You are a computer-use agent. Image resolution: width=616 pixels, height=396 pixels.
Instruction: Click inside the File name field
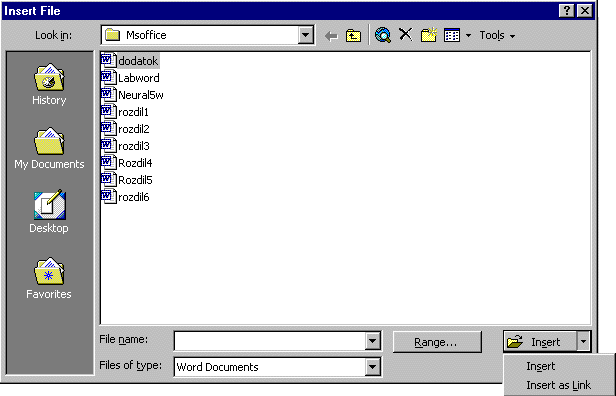click(270, 341)
